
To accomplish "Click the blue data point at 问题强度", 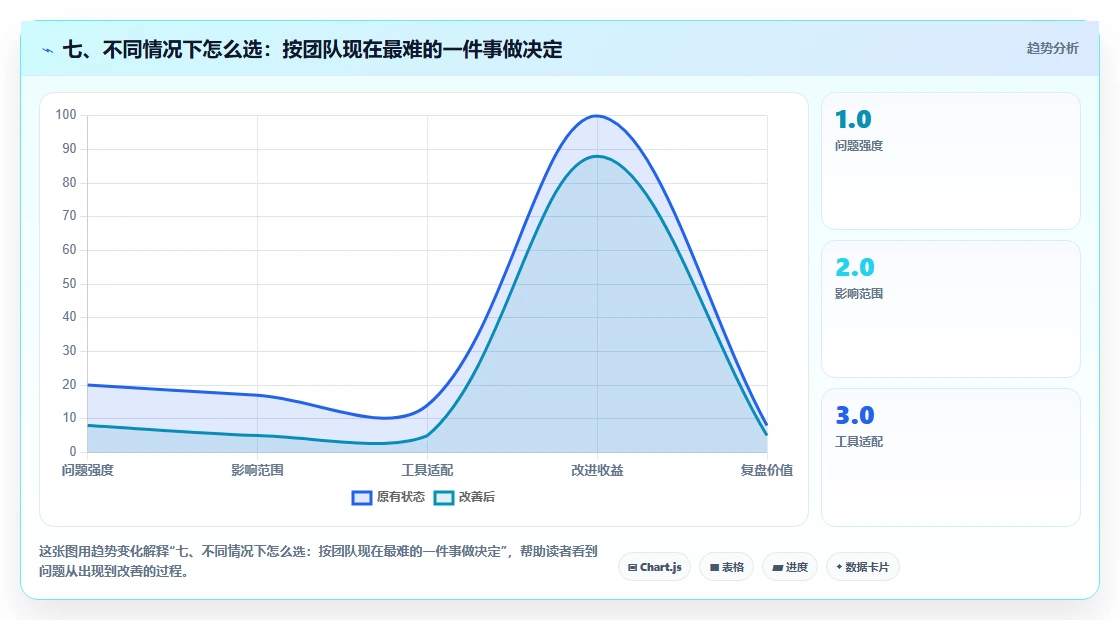I will (87, 385).
